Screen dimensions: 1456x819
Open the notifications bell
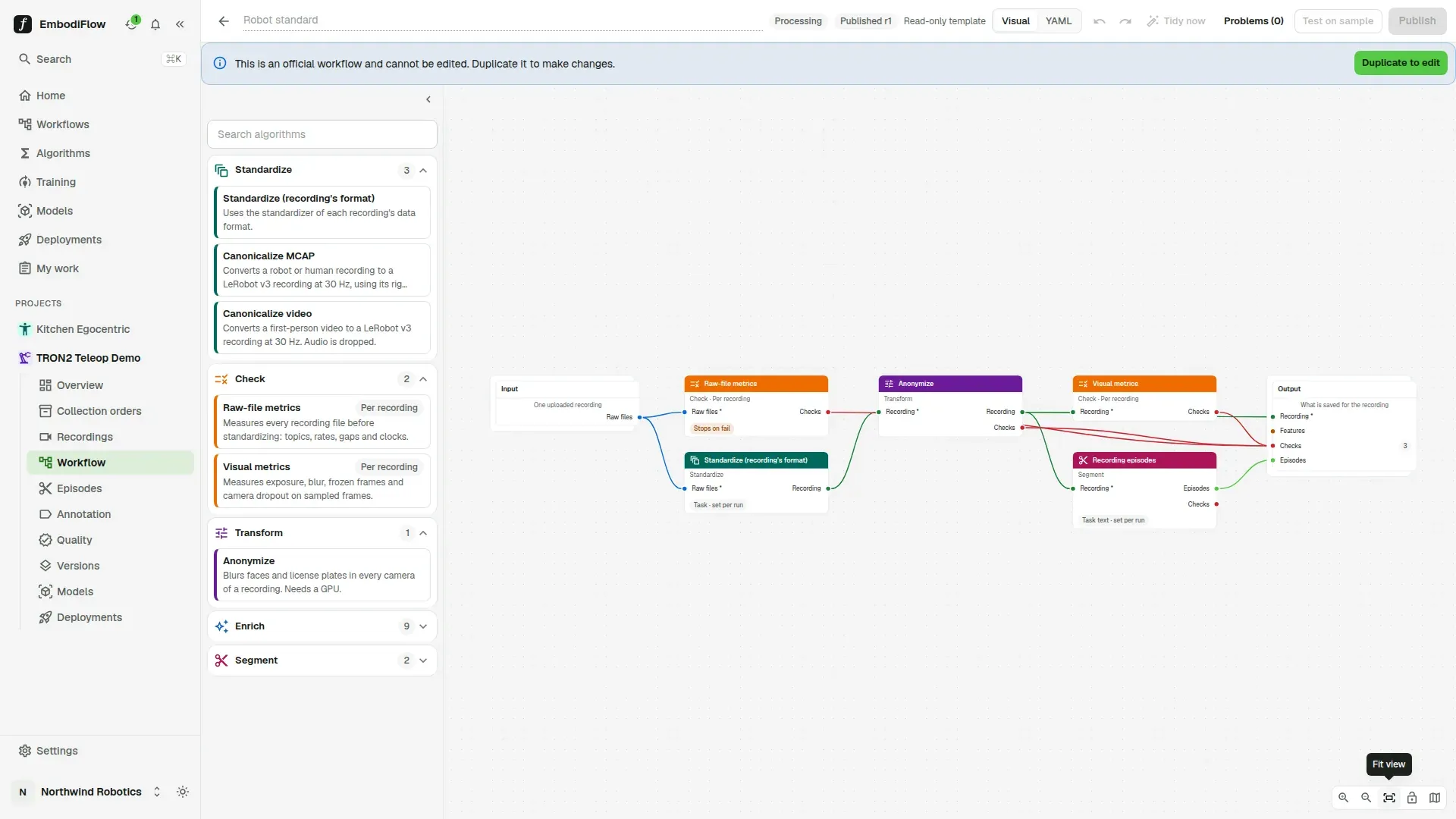tap(155, 24)
